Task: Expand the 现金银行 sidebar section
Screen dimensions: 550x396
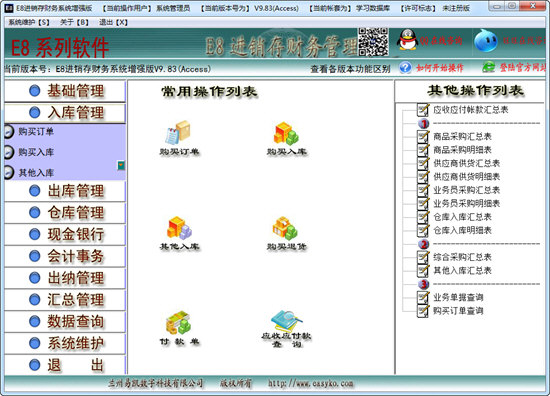Action: 65,234
